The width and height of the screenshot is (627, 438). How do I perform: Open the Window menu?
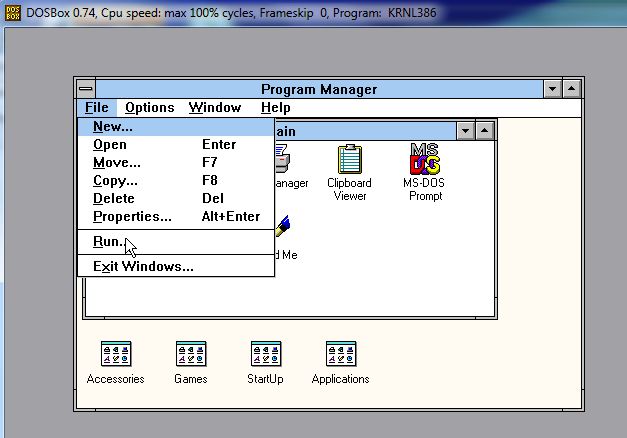coord(215,108)
